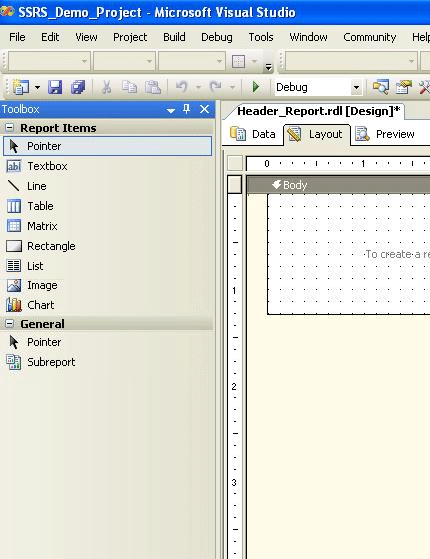Screen dimensions: 430x559
Task: Click the Cut toolbar icon
Action: [x=106, y=87]
